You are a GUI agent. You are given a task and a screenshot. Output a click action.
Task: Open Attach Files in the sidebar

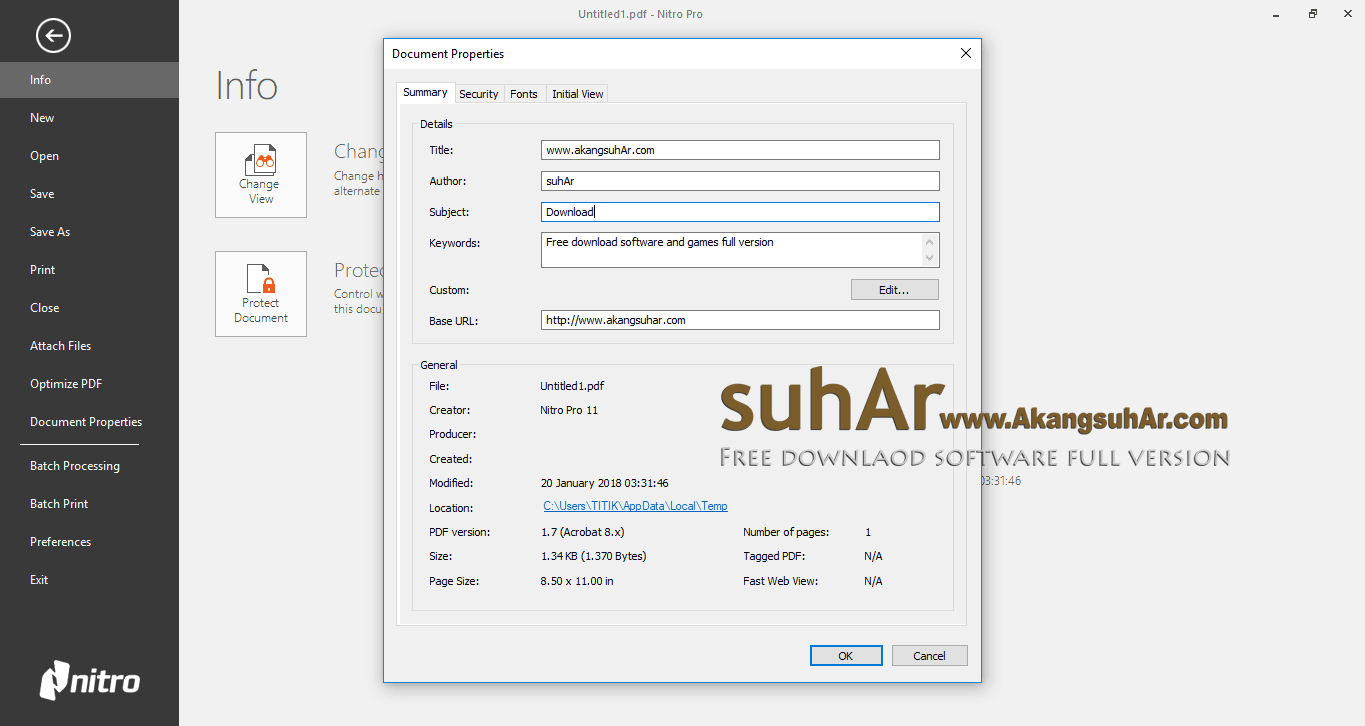click(89, 346)
